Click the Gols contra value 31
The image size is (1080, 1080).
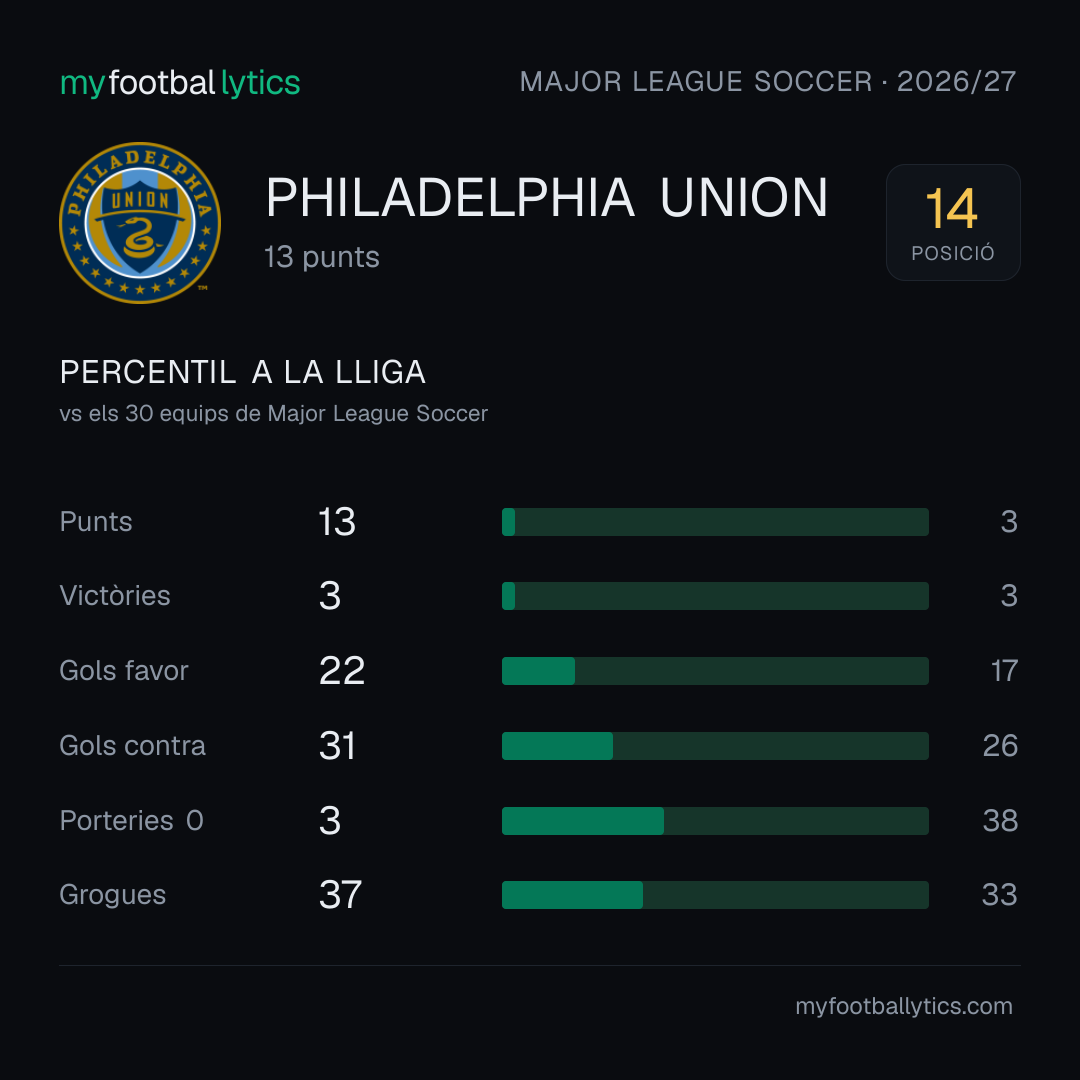tap(338, 746)
